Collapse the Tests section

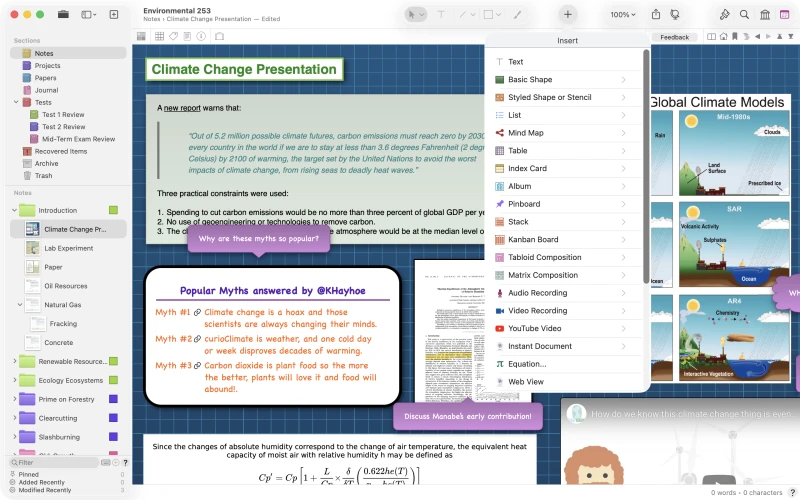(x=16, y=102)
